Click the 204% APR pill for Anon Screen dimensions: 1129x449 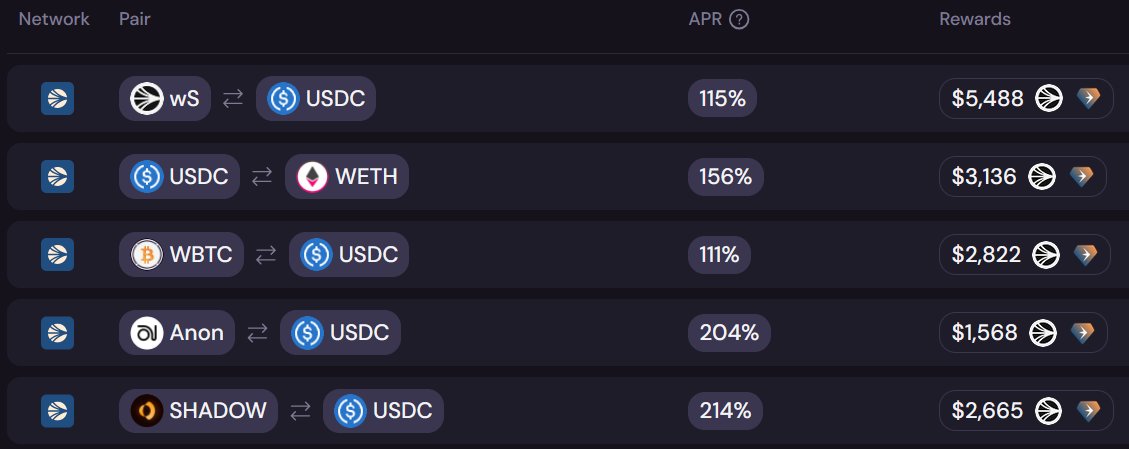pos(729,332)
